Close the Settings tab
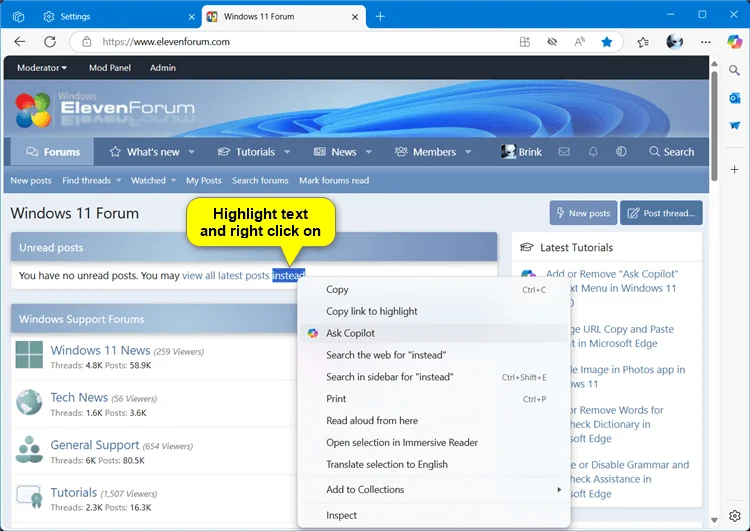This screenshot has width=750, height=531. [x=191, y=17]
